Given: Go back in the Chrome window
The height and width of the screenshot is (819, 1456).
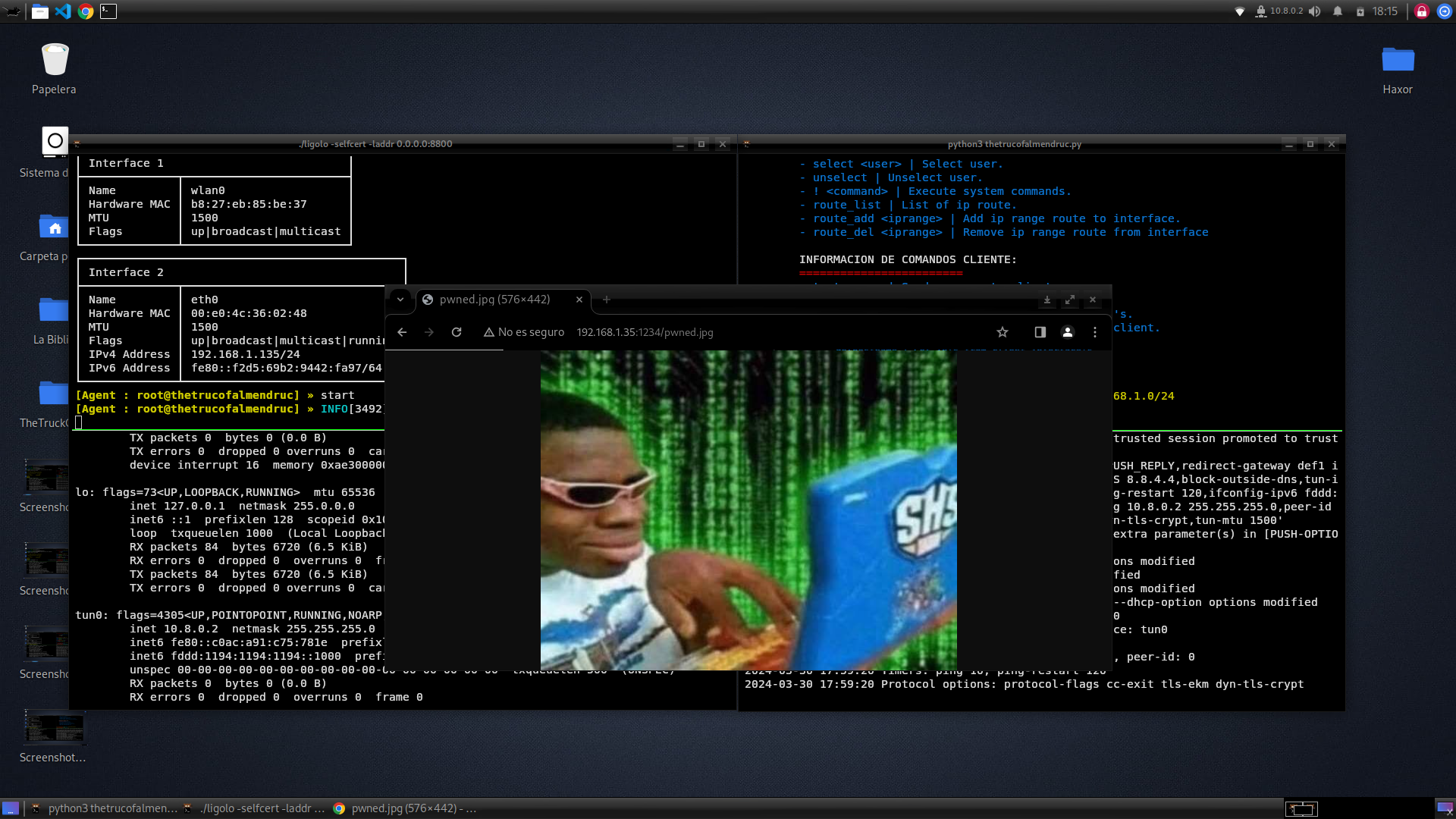Looking at the screenshot, I should tap(402, 332).
